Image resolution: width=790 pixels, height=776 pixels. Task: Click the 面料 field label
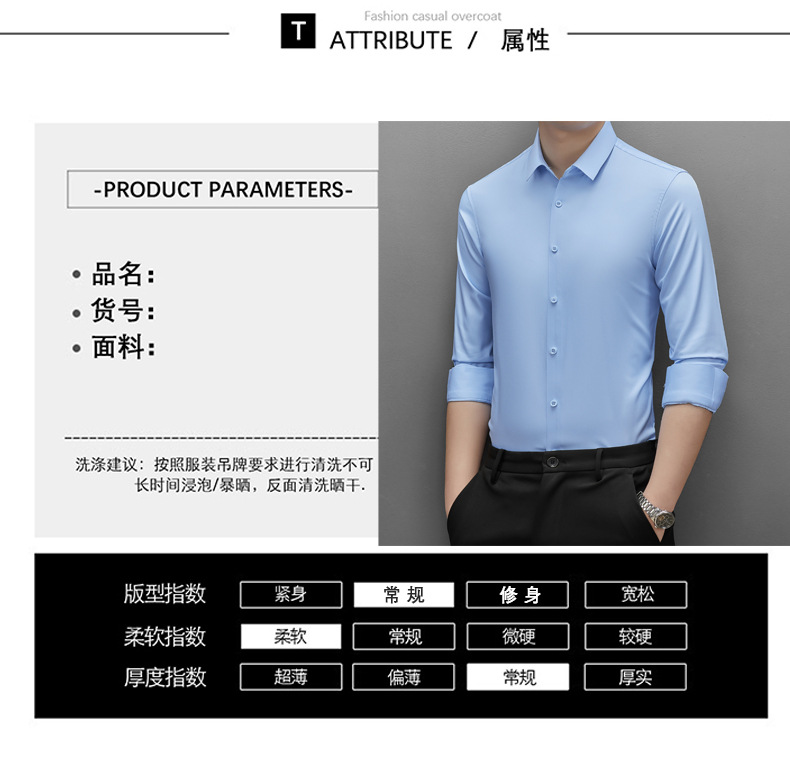point(123,347)
